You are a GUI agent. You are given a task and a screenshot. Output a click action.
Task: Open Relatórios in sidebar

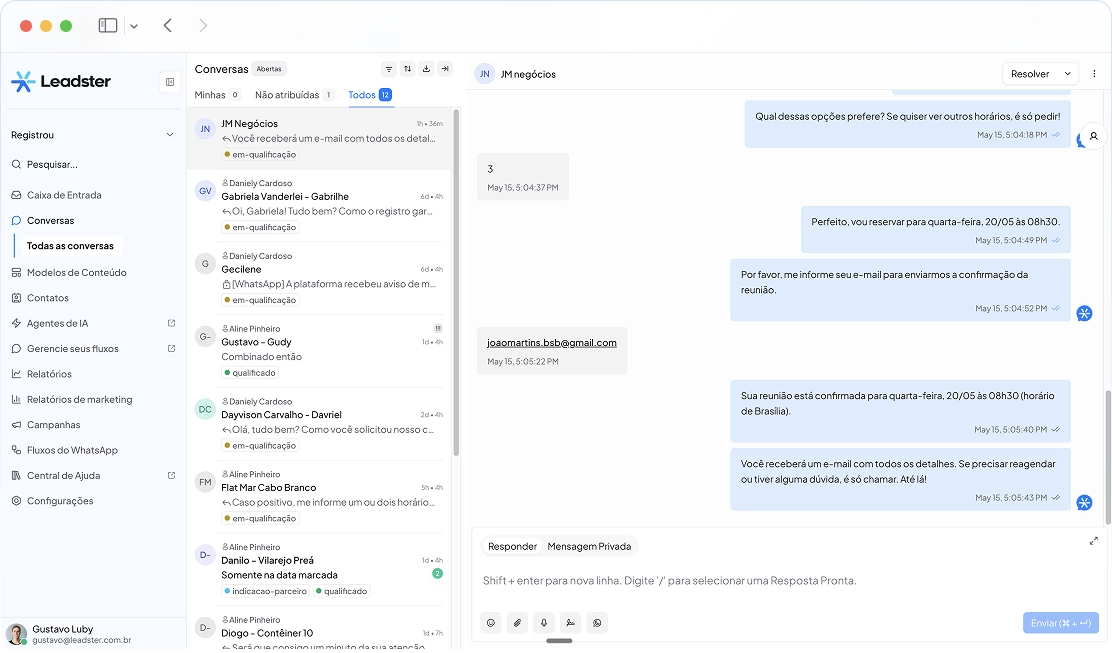(49, 374)
